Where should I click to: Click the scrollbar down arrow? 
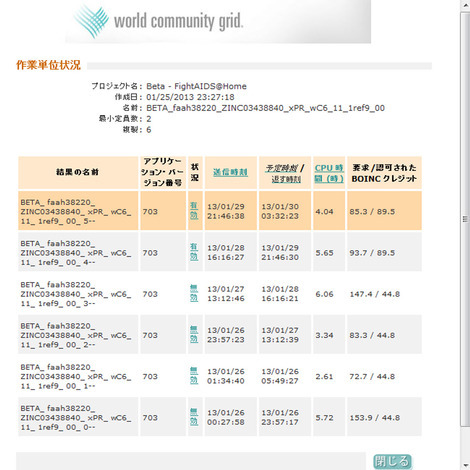pos(465,465)
